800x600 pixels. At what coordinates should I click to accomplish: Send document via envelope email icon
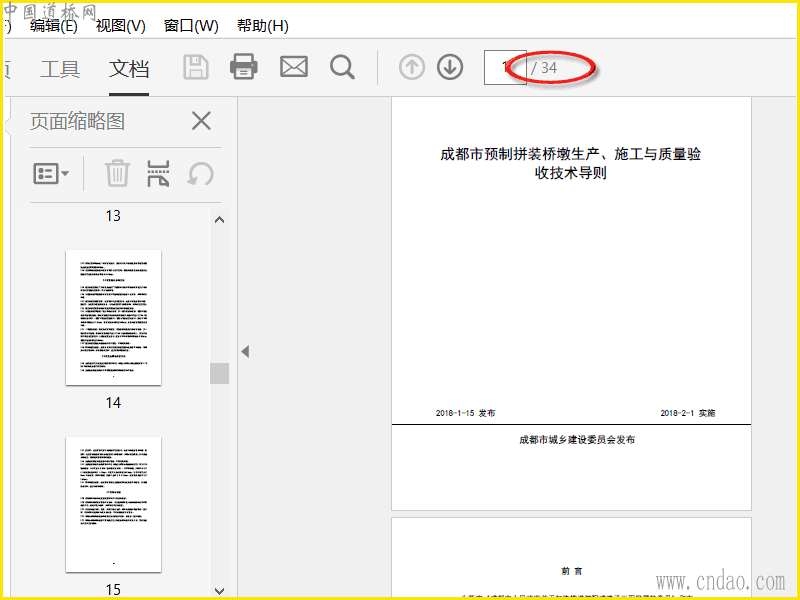click(294, 67)
